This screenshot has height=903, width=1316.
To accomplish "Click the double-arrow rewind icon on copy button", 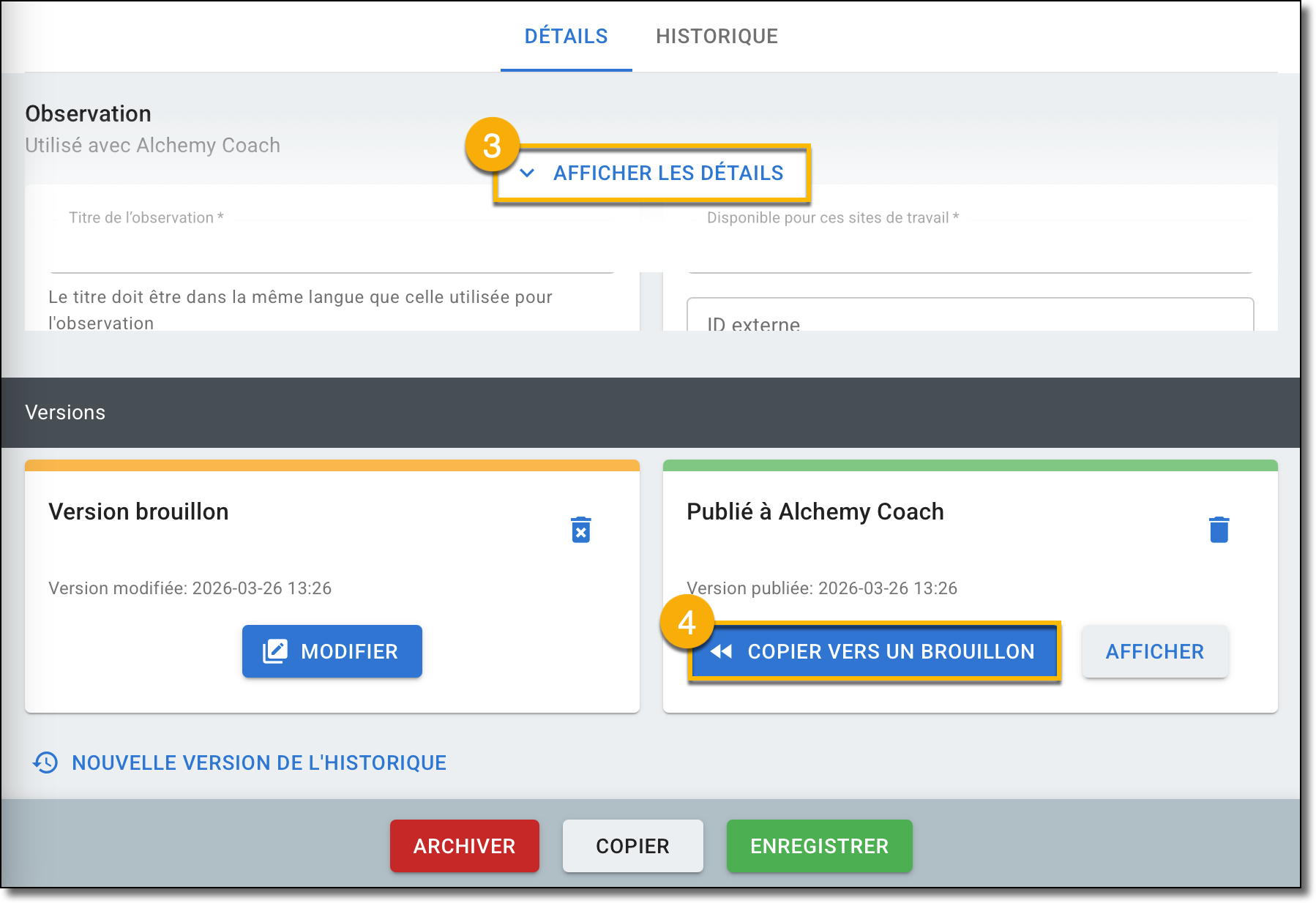I will tap(721, 651).
